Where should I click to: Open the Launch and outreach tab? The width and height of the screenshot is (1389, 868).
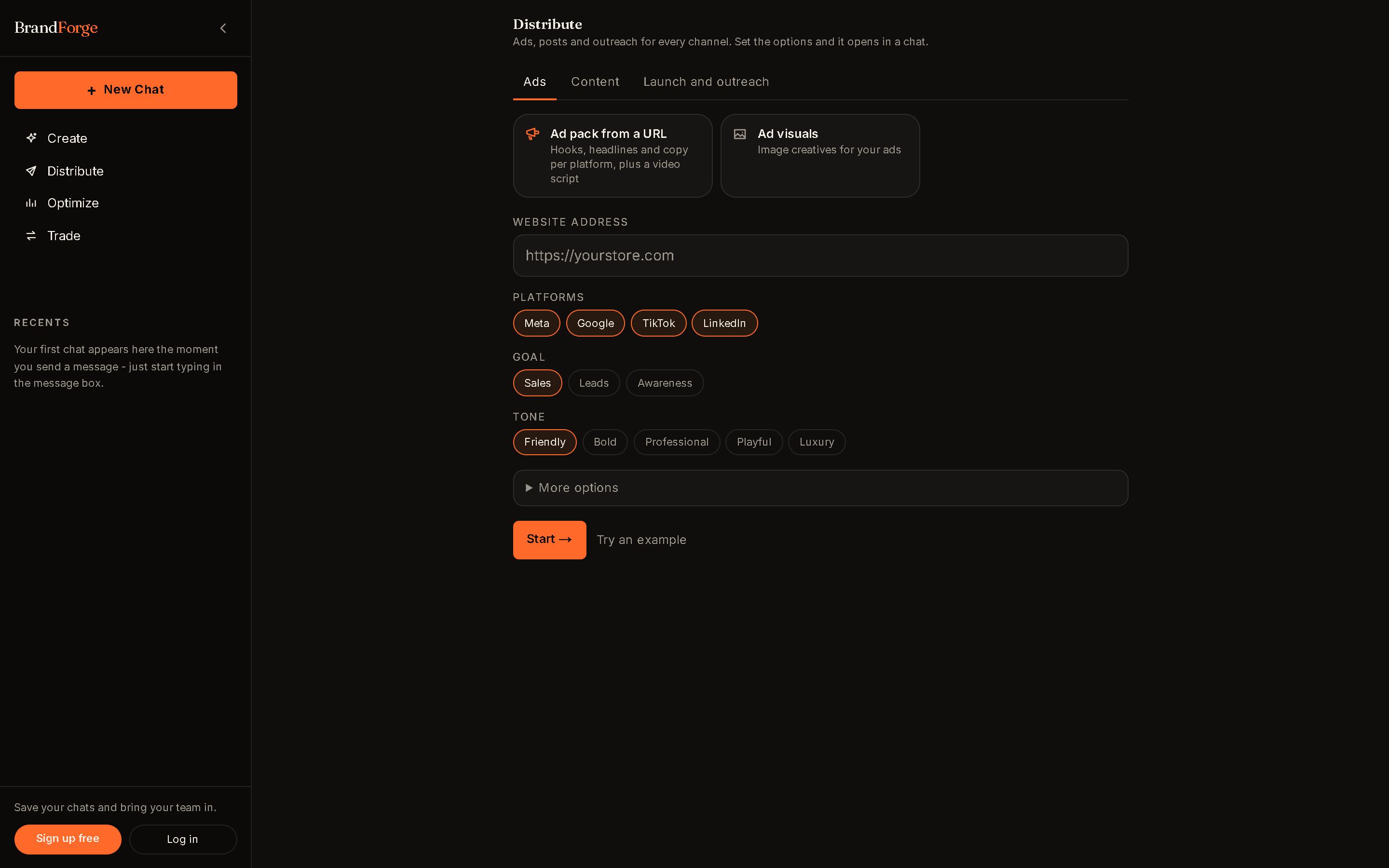click(x=706, y=82)
